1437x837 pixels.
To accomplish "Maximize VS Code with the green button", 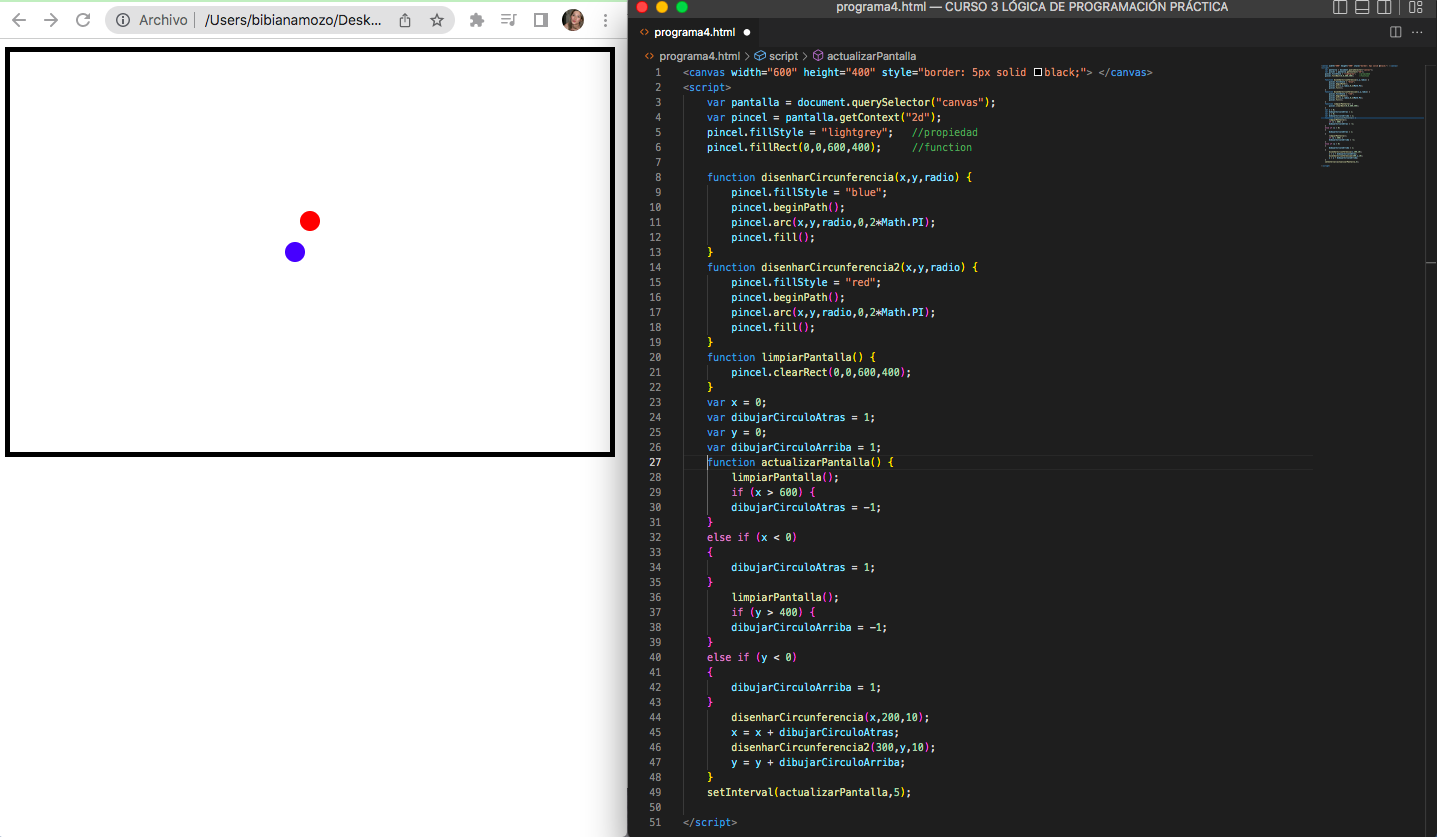I will pos(682,7).
